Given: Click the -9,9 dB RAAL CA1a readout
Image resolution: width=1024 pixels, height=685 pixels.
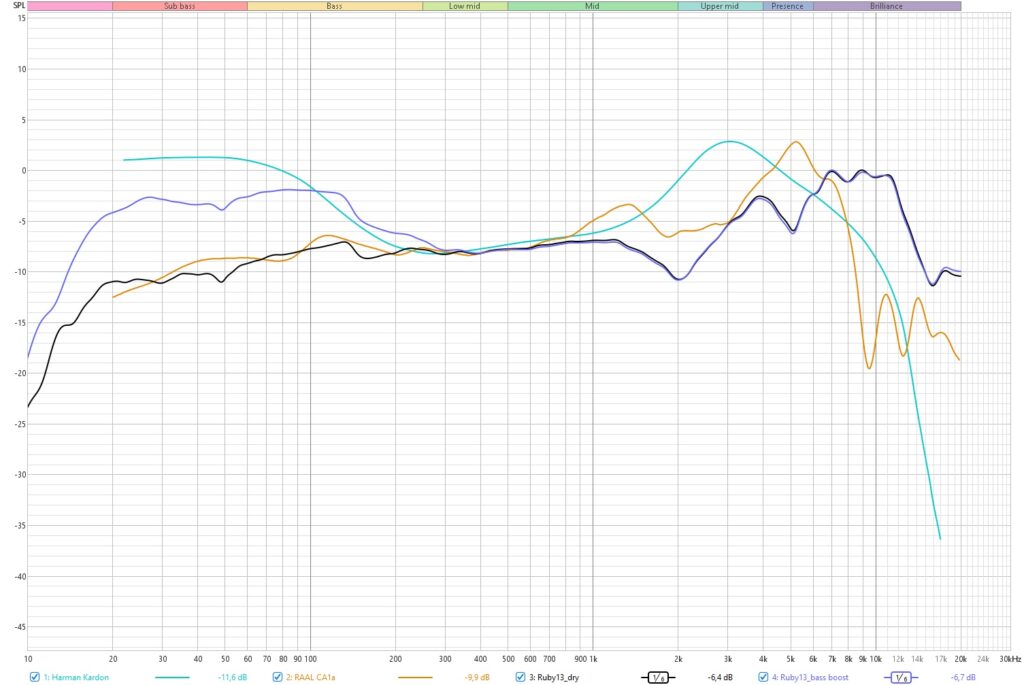Looking at the screenshot, I should 476,677.
